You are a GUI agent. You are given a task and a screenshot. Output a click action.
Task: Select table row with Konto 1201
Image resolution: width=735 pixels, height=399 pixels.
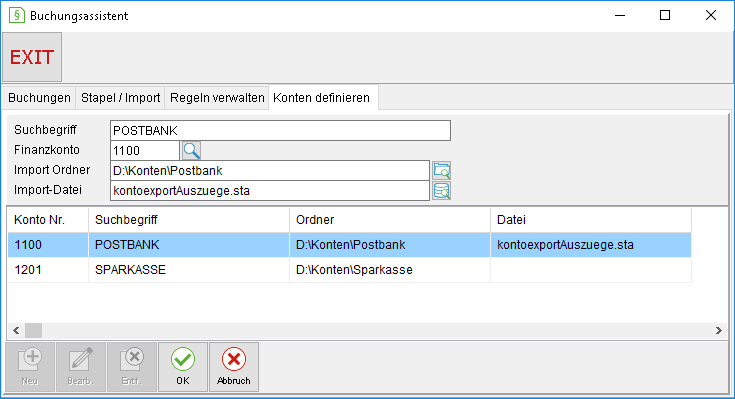pyautogui.click(x=350, y=270)
